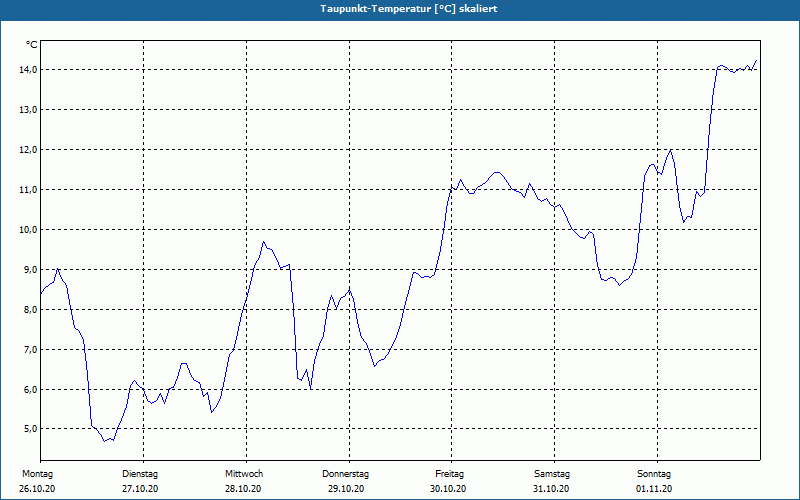
Task: Click the date 01.11.20
Action: pos(654,489)
